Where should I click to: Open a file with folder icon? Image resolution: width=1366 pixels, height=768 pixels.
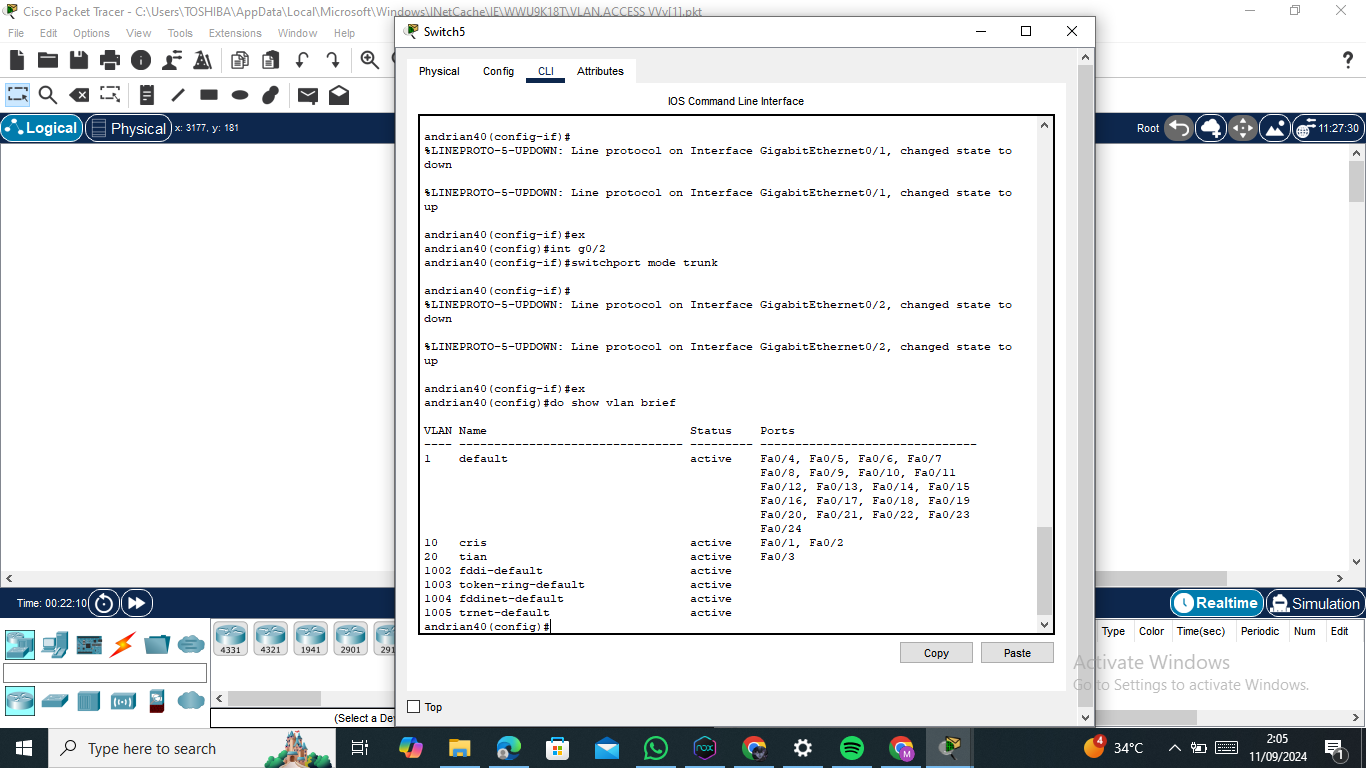tap(48, 60)
